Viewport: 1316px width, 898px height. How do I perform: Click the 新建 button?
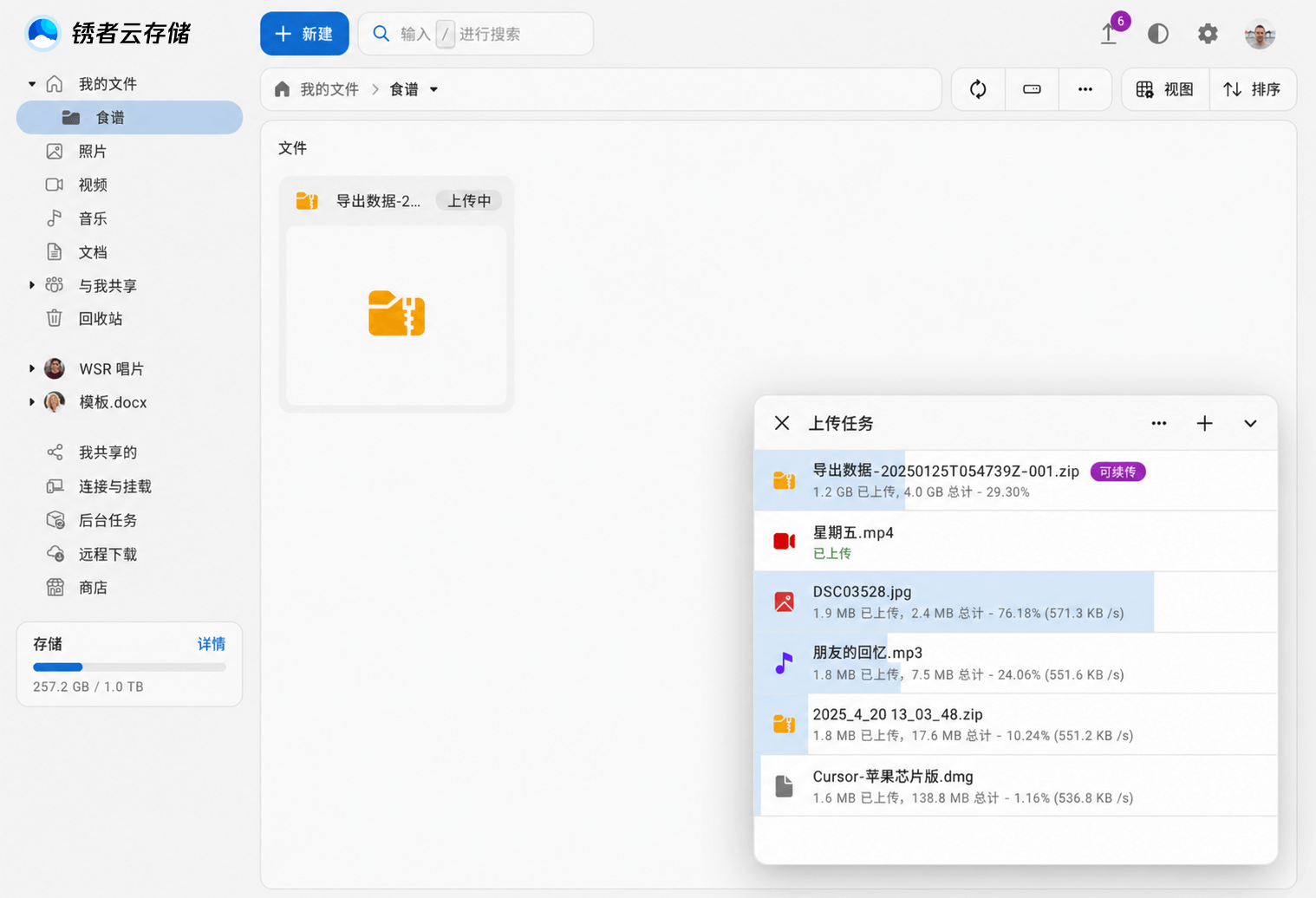pyautogui.click(x=304, y=34)
